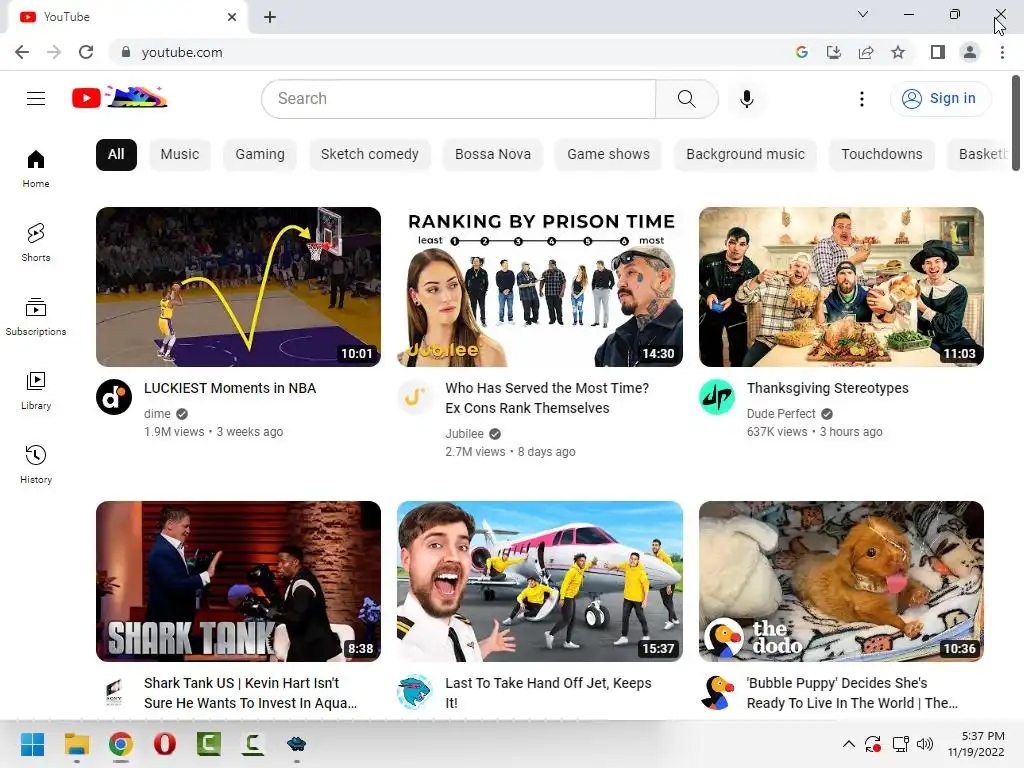
Task: Click Jubilee channel avatar
Action: (415, 397)
